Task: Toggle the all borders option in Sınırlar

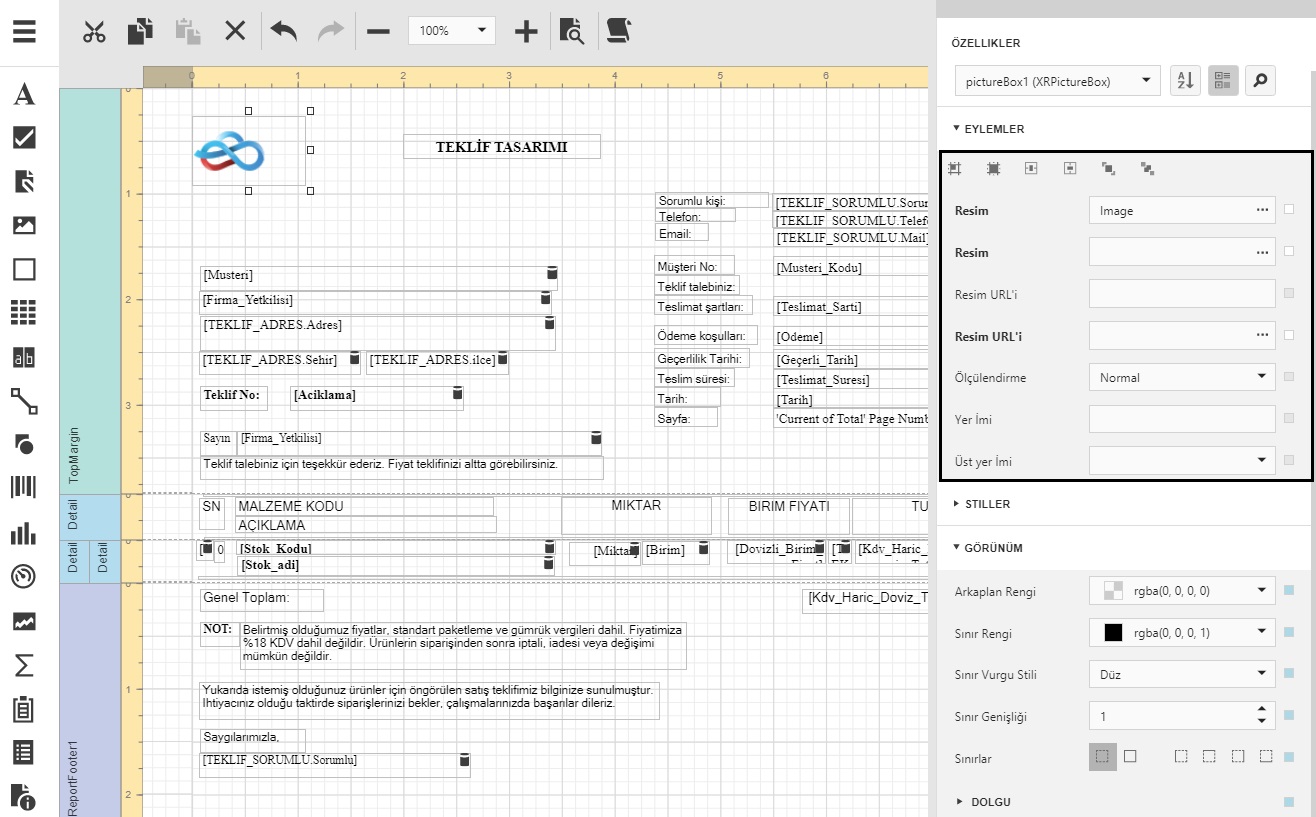Action: point(1130,757)
